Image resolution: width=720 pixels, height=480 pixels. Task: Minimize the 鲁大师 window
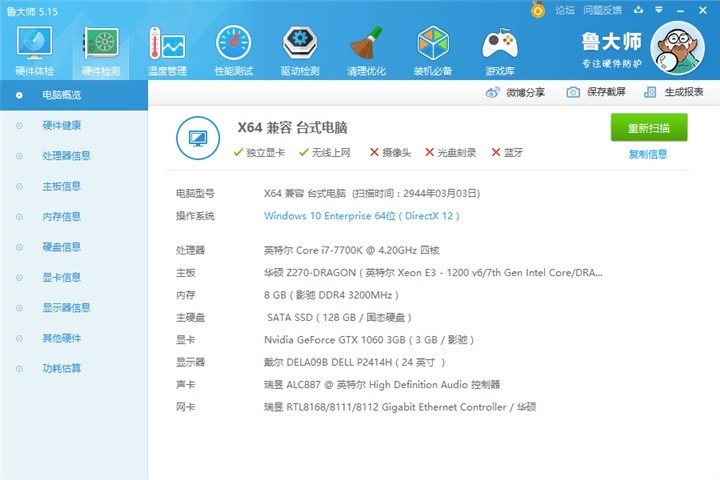(681, 10)
